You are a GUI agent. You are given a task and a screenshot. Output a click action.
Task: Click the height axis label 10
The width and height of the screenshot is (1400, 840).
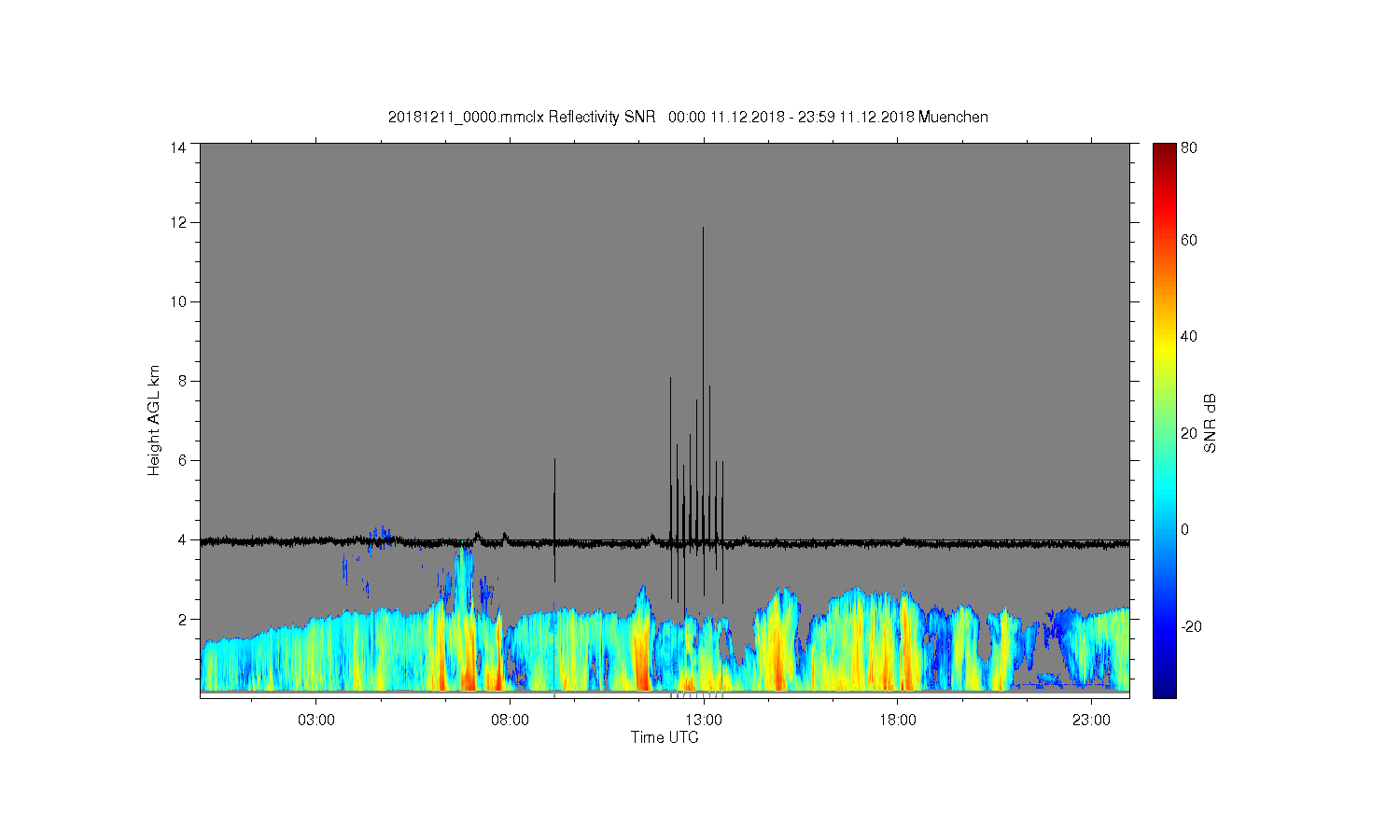[x=177, y=301]
